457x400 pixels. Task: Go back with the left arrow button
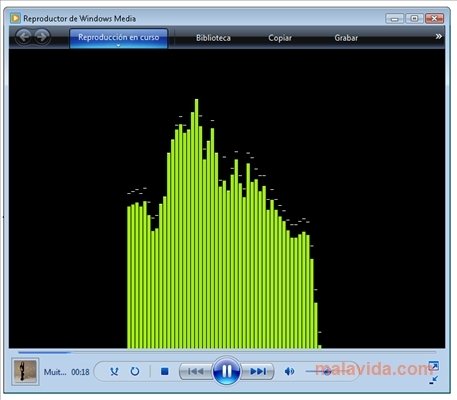coord(23,37)
